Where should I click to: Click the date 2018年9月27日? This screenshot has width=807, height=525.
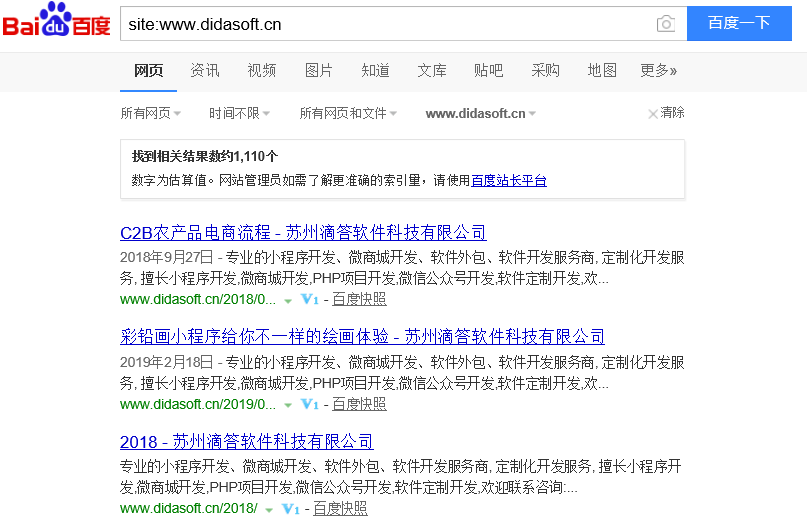click(166, 257)
